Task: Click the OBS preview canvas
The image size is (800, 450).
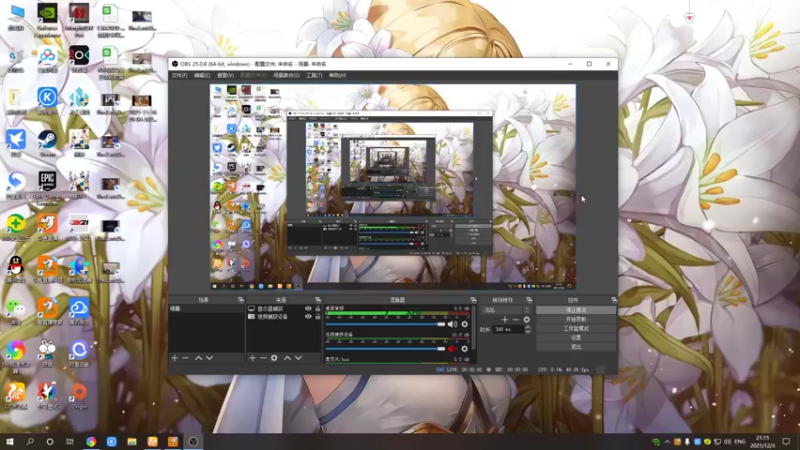Action: pyautogui.click(x=393, y=187)
